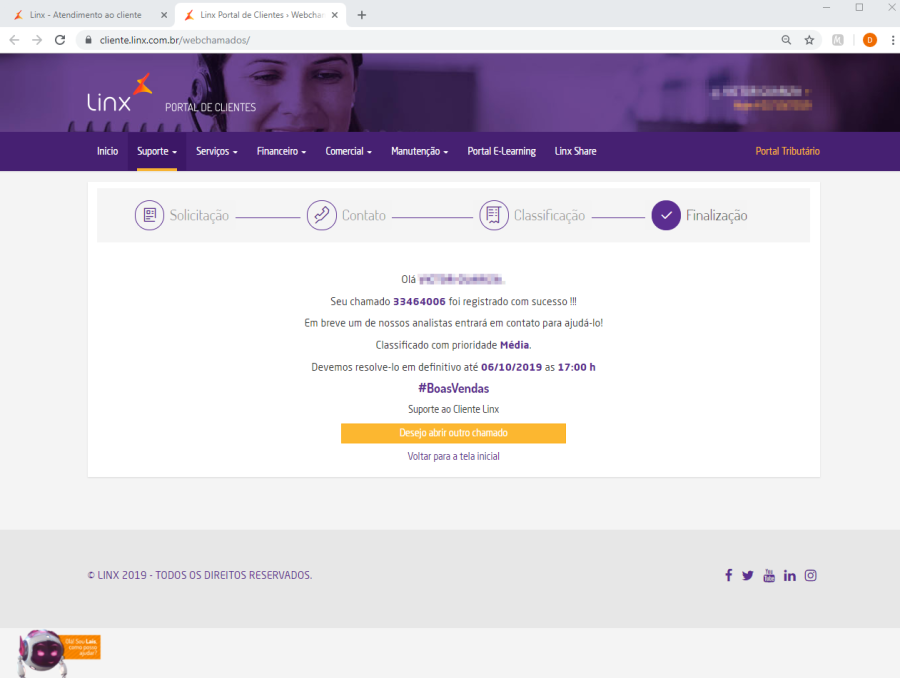Screen dimensions: 900x678
Task: Expand the Suporte dropdown menu
Action: pyautogui.click(x=157, y=151)
